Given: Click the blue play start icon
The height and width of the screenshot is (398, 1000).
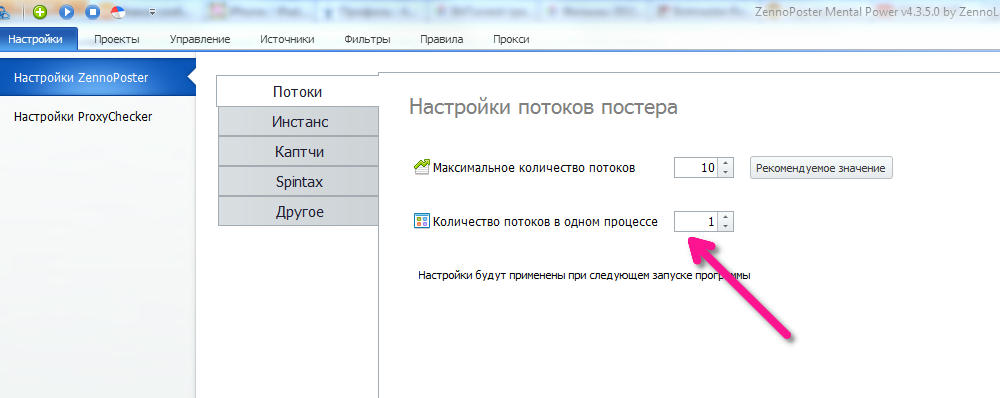Looking at the screenshot, I should coord(66,11).
